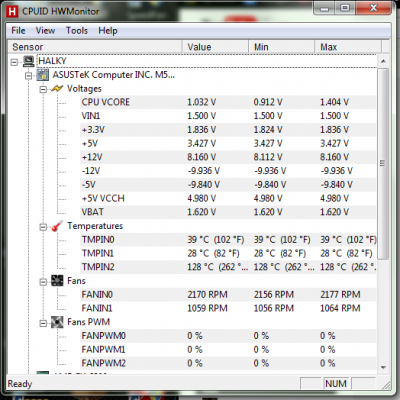Click the scrollbar up arrow
The width and height of the screenshot is (400, 400).
point(383,61)
